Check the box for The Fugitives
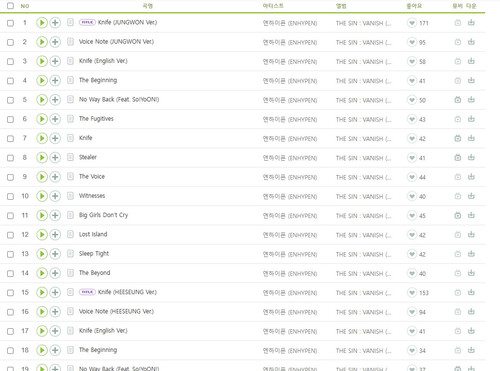 click(10, 119)
